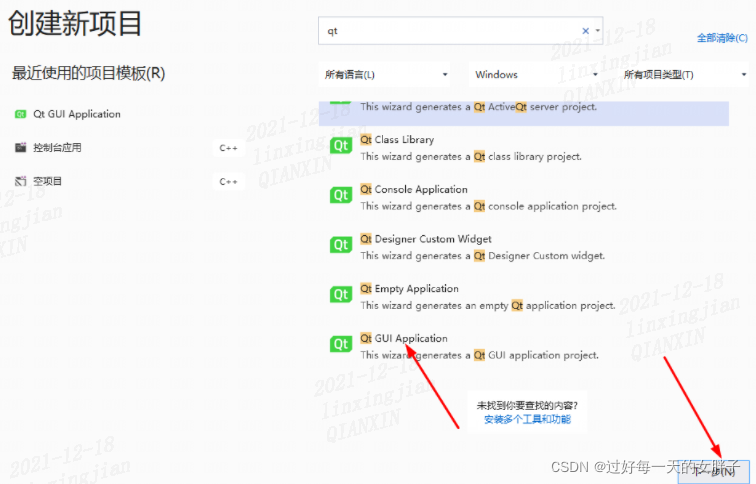Click the recent Qt GUI Application small icon
This screenshot has width=756, height=484.
pyautogui.click(x=20, y=114)
